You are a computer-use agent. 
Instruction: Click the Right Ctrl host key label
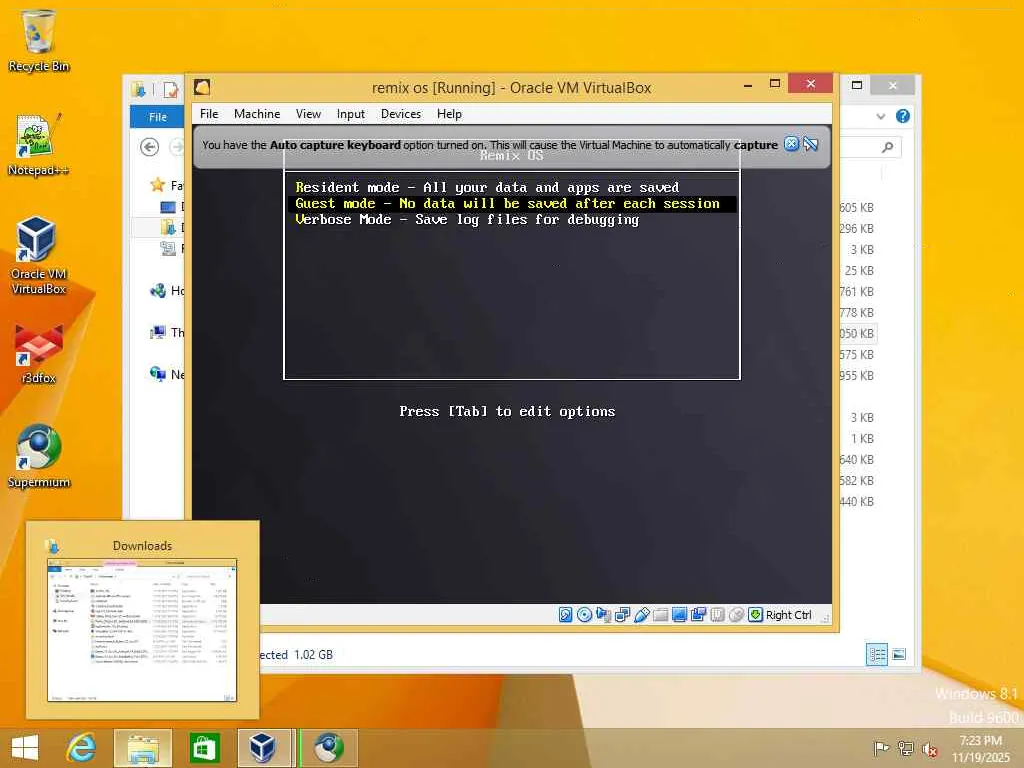point(788,615)
